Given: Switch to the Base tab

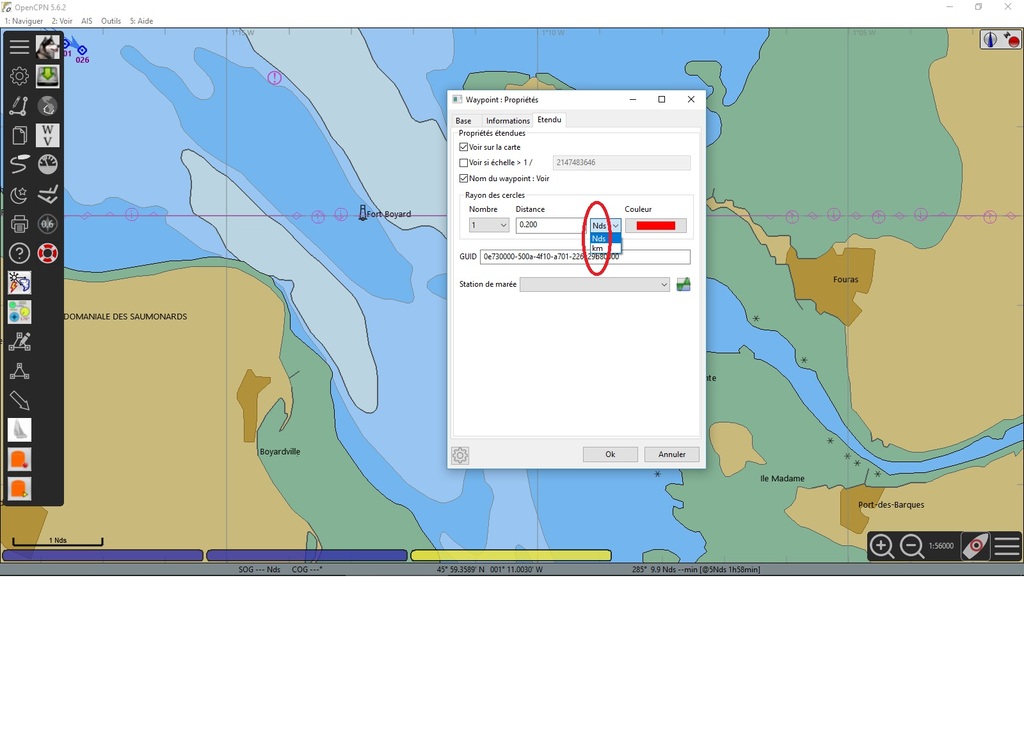Looking at the screenshot, I should [464, 121].
